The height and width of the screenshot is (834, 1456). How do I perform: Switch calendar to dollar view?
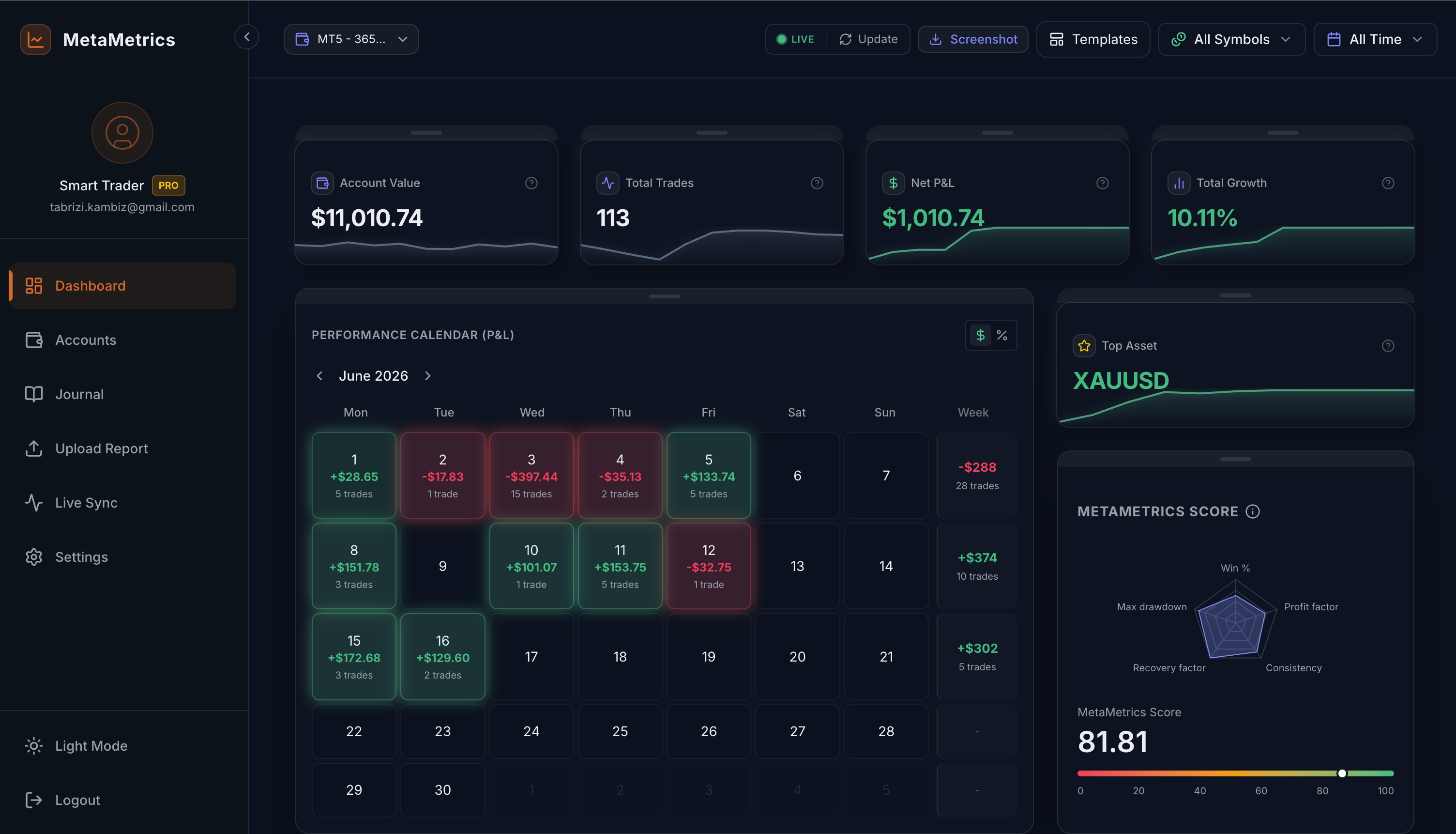click(x=980, y=335)
